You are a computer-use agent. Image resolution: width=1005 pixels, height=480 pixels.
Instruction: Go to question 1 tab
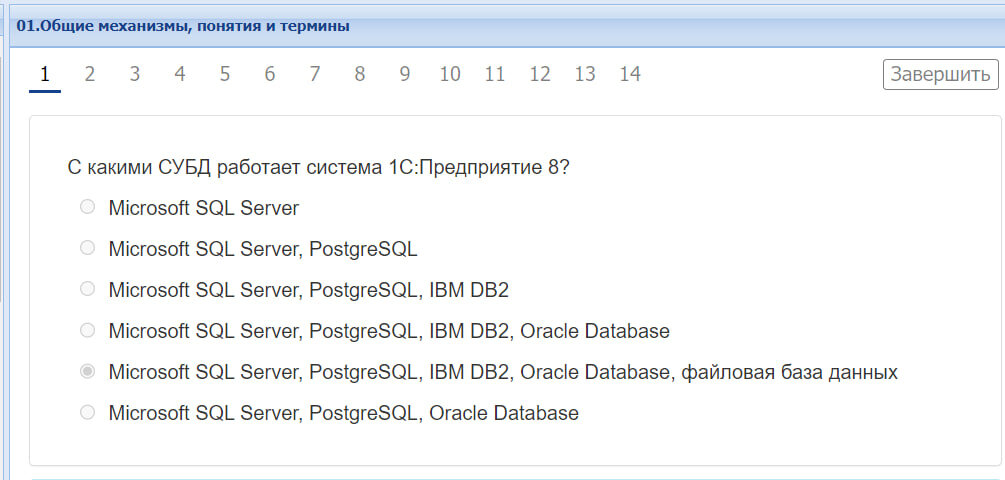(45, 75)
